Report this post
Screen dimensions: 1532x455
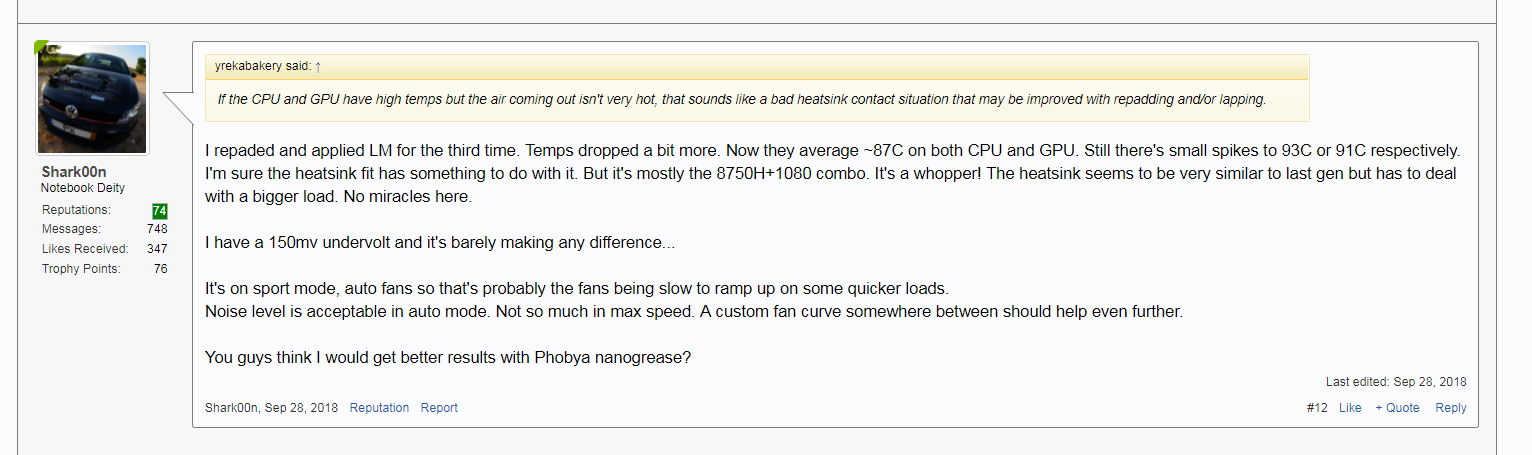pos(439,408)
